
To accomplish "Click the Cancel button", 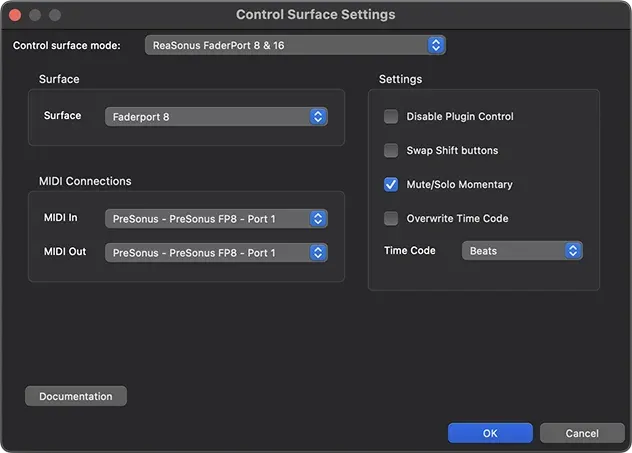I will tap(582, 433).
